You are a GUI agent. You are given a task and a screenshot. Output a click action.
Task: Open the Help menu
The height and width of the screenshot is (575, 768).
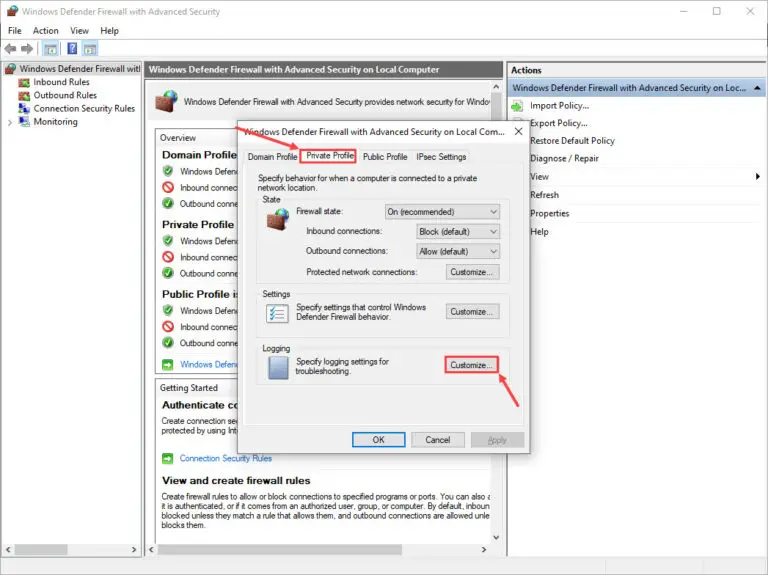coord(109,31)
